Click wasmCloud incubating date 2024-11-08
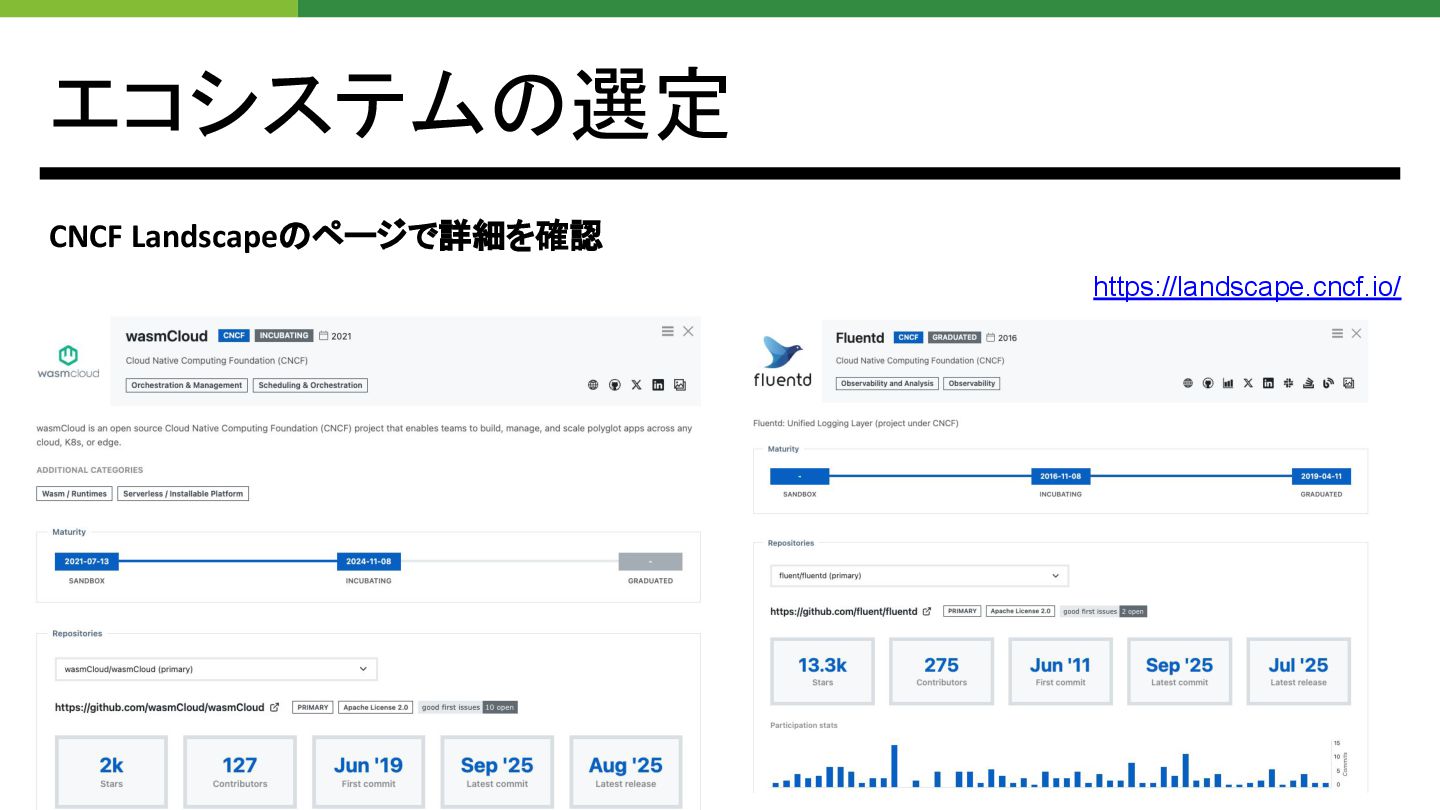The height and width of the screenshot is (810, 1440). (x=368, y=561)
